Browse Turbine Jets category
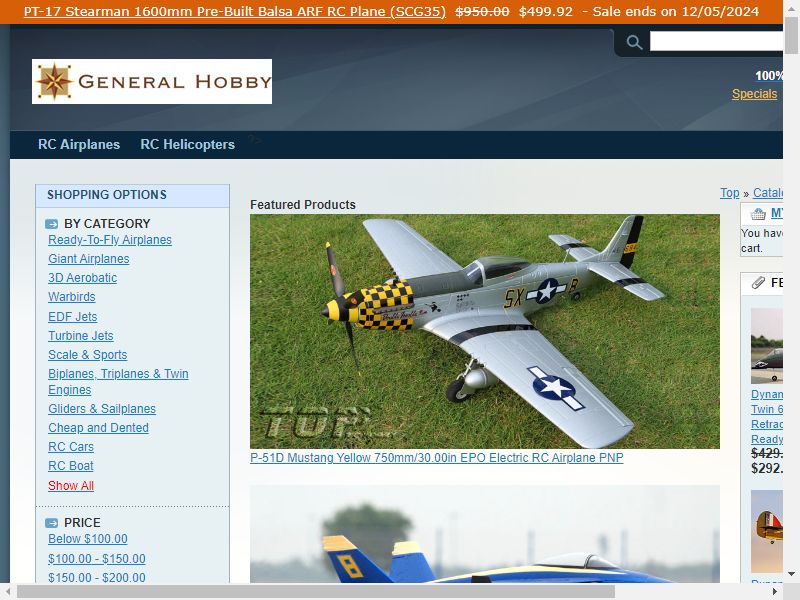 (x=81, y=336)
